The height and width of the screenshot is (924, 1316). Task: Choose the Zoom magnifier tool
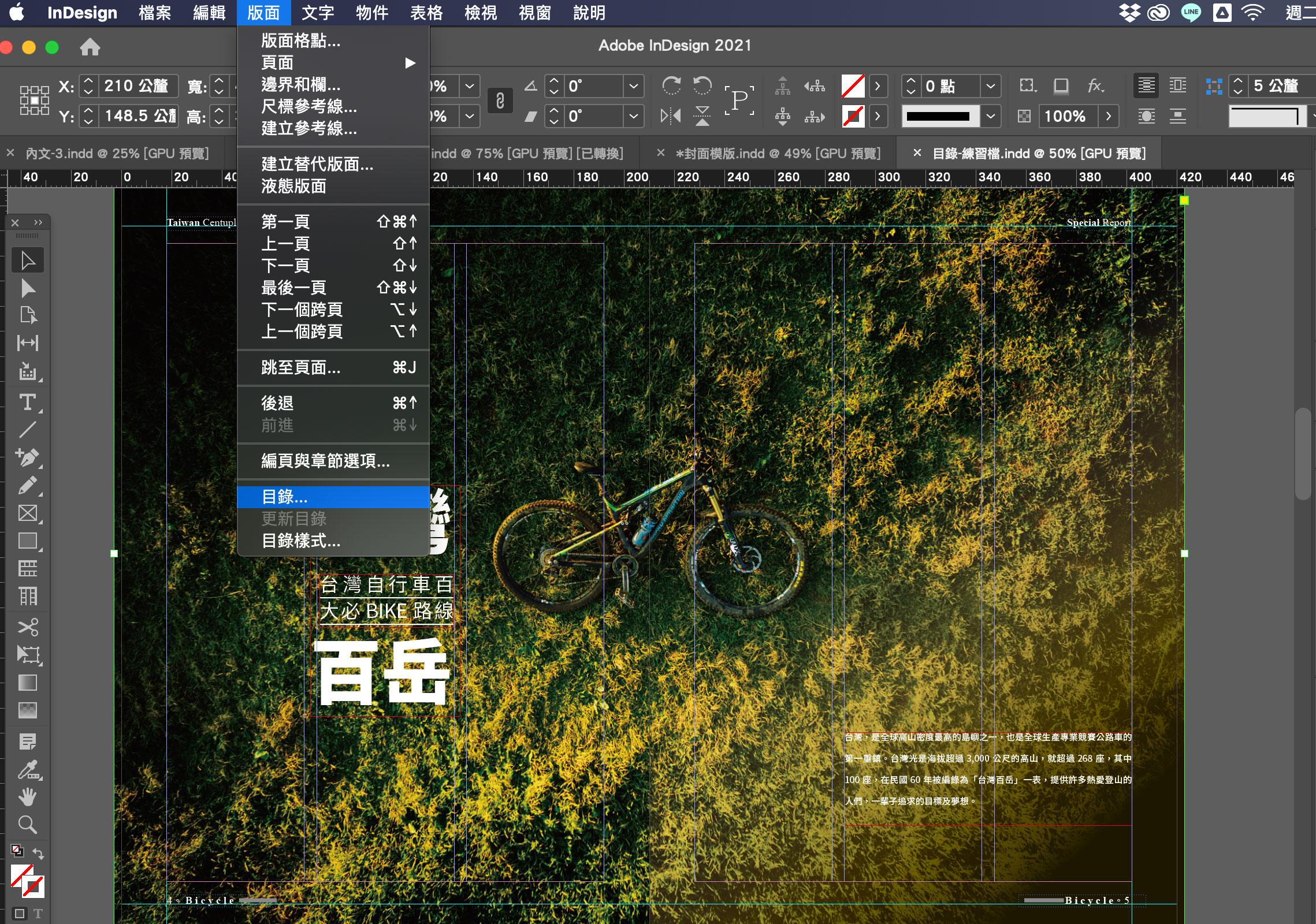[27, 825]
